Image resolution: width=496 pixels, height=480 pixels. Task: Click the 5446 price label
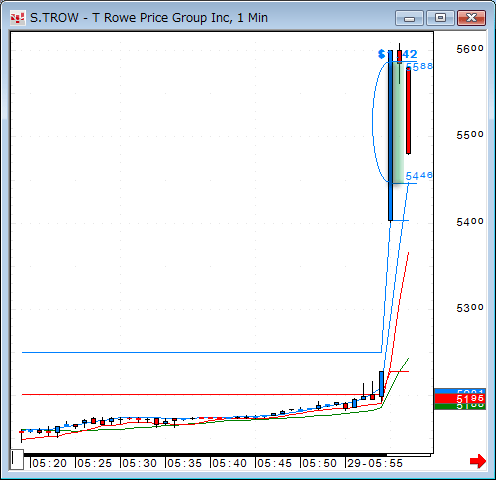point(419,175)
